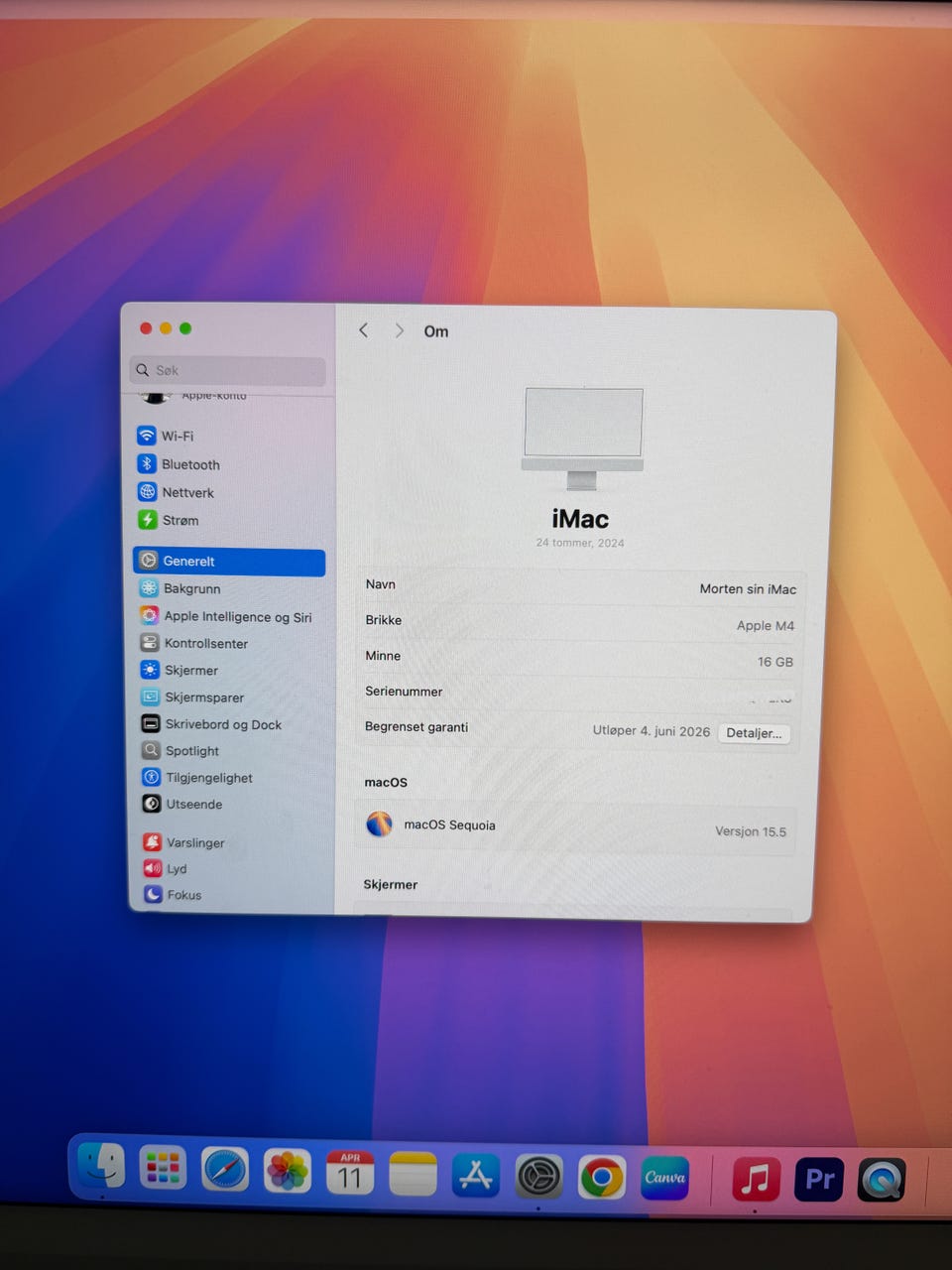Click the Apple M4 chip value
The height and width of the screenshot is (1270, 952).
click(x=766, y=626)
